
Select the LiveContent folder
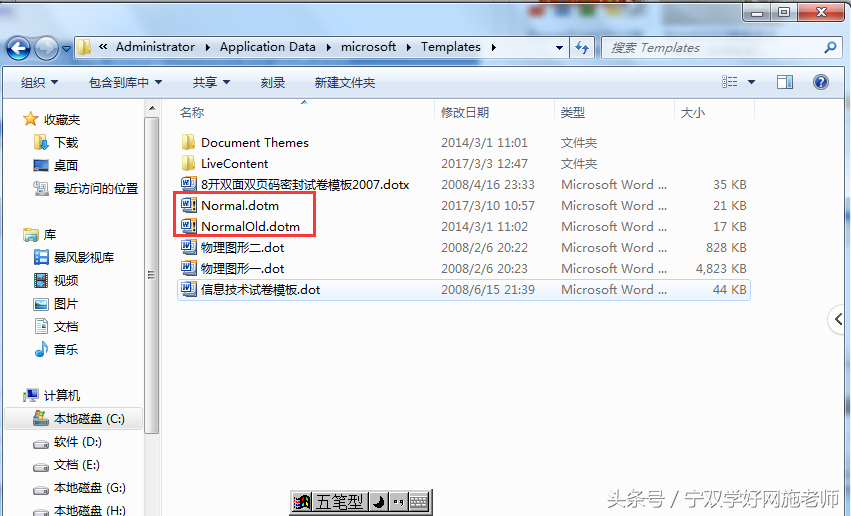tap(234, 163)
